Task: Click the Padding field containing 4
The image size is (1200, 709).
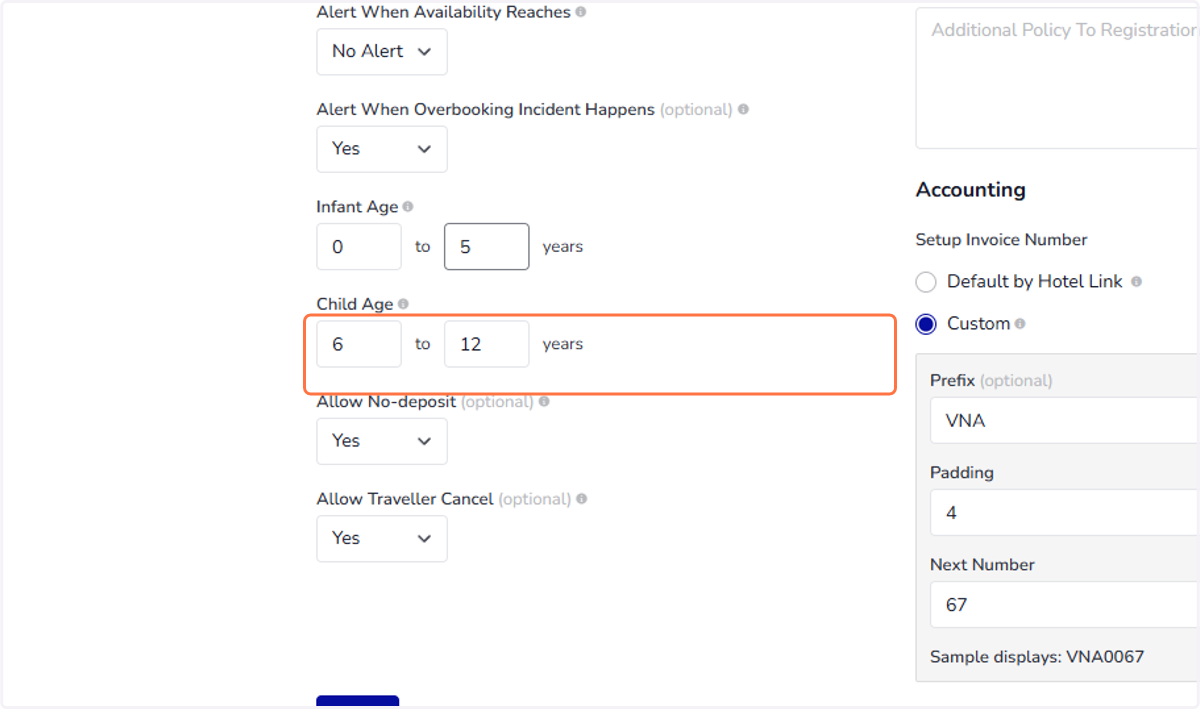Action: coord(1065,513)
